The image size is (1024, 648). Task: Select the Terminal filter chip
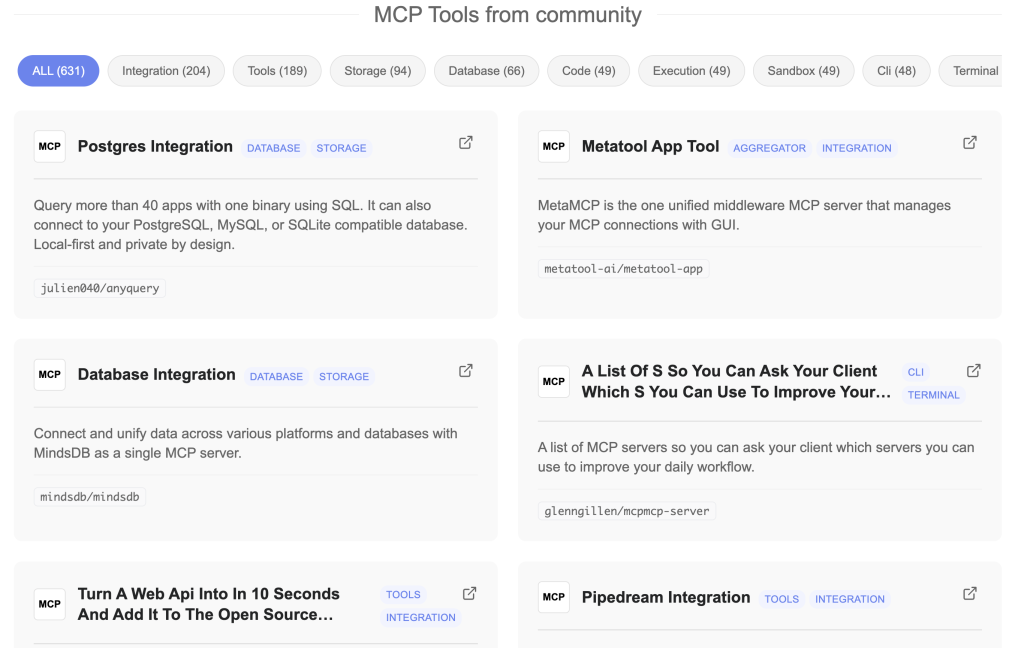click(x=971, y=71)
